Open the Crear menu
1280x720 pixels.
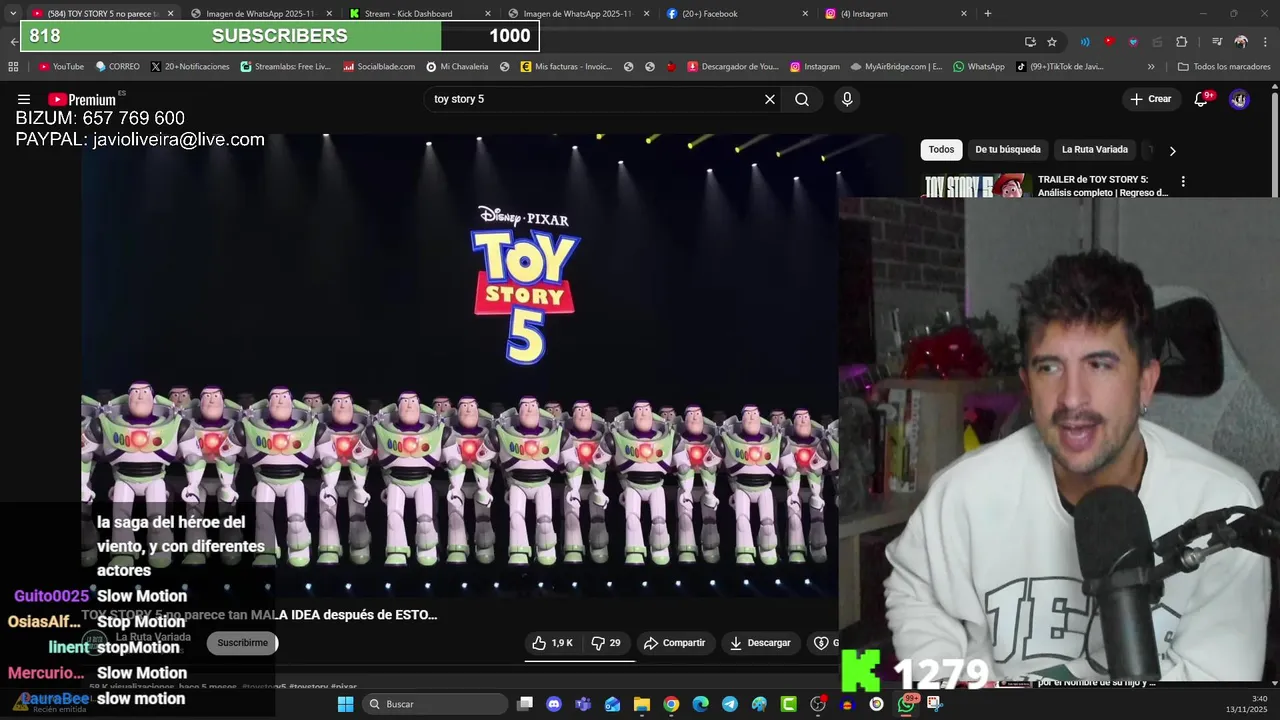pyautogui.click(x=1150, y=99)
